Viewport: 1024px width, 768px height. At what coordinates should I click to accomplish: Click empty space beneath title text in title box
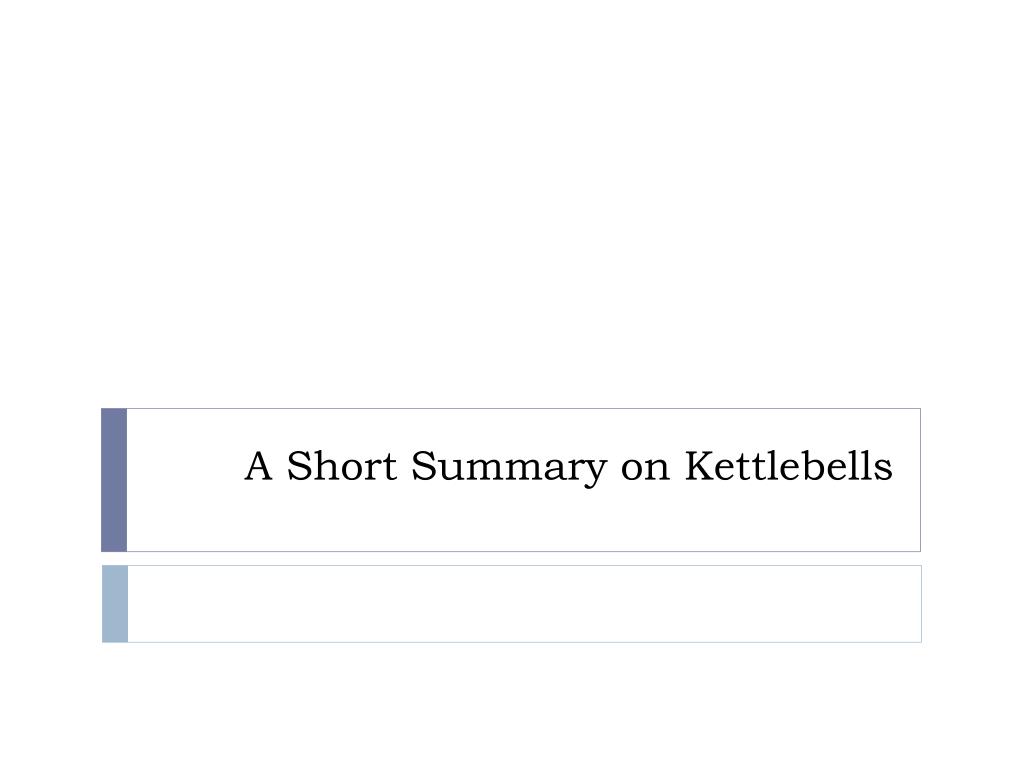pos(524,520)
